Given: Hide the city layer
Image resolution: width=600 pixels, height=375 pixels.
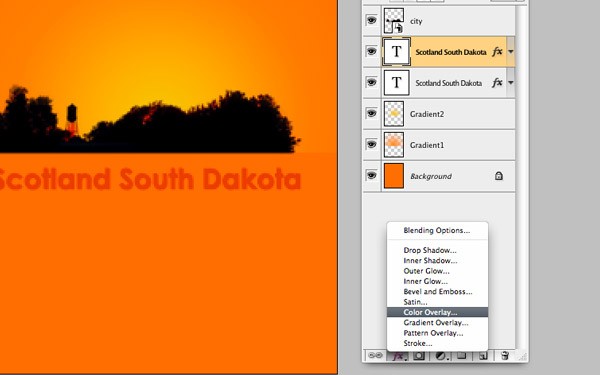Looking at the screenshot, I should (371, 20).
